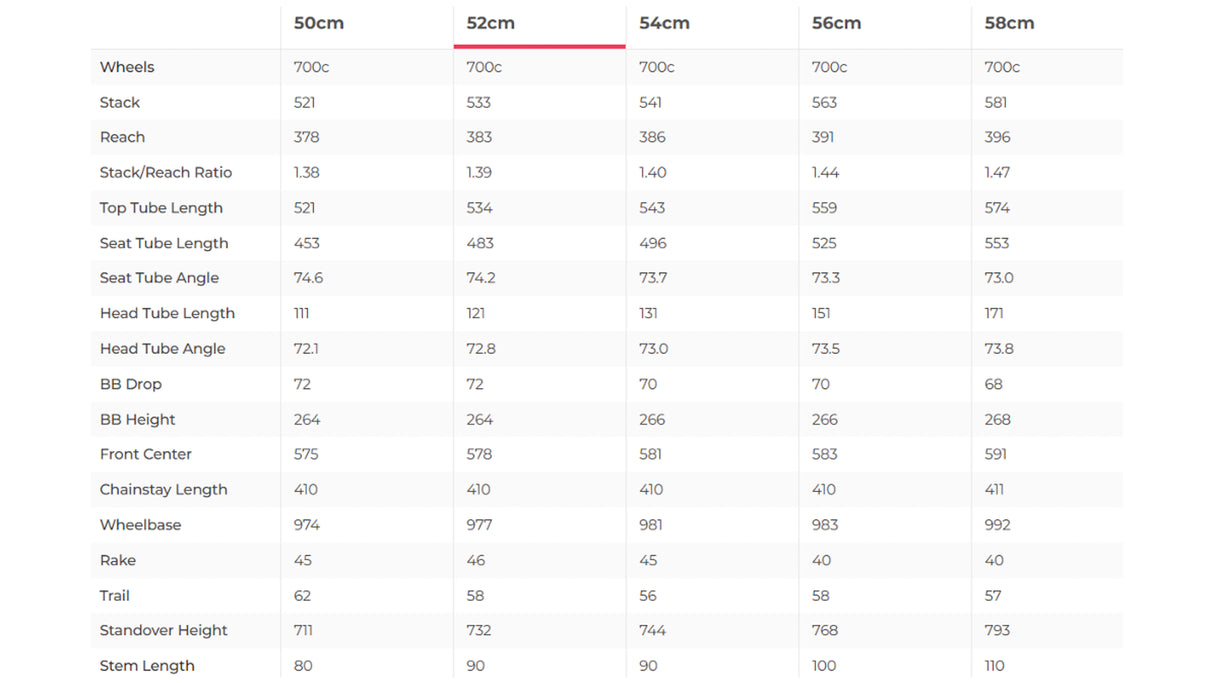
Task: Click the Wheelbase row label
Action: pos(140,525)
